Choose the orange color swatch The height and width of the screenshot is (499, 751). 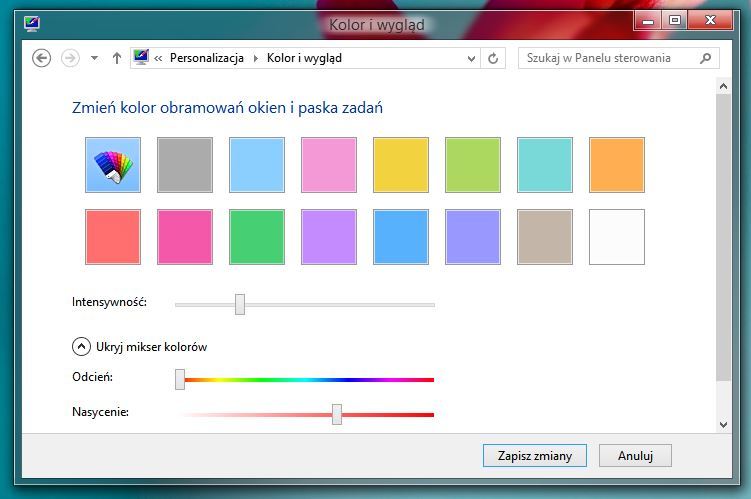coord(617,165)
